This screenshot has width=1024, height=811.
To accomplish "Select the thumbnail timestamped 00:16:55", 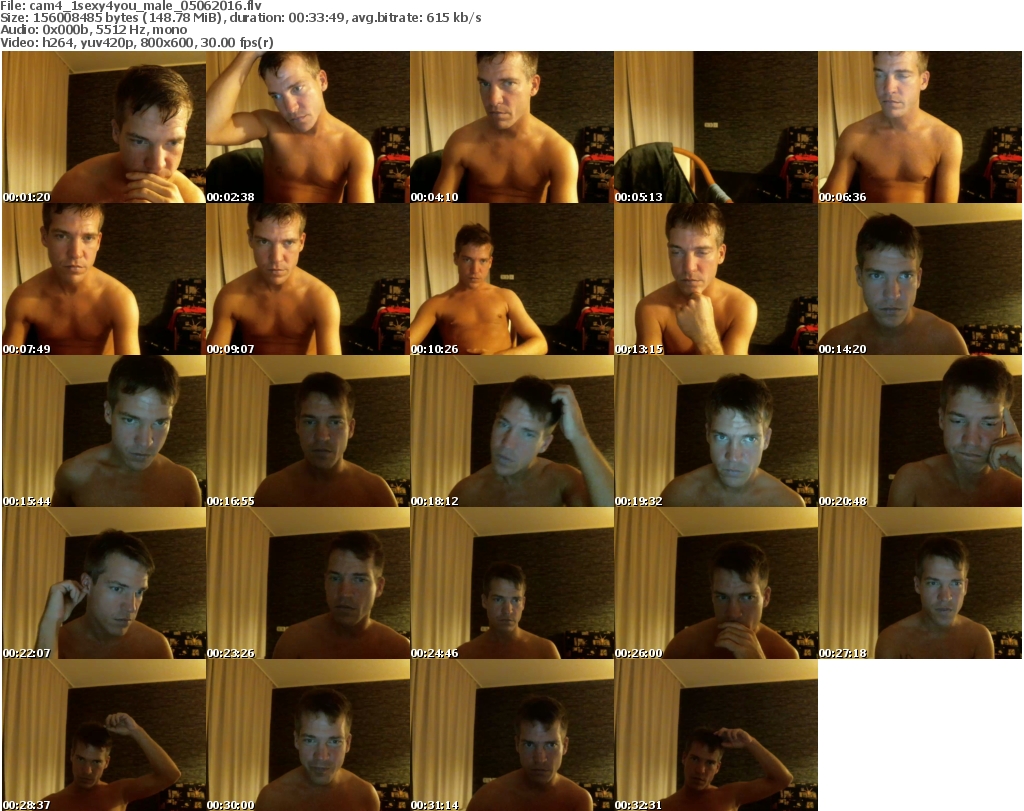I will tap(308, 431).
